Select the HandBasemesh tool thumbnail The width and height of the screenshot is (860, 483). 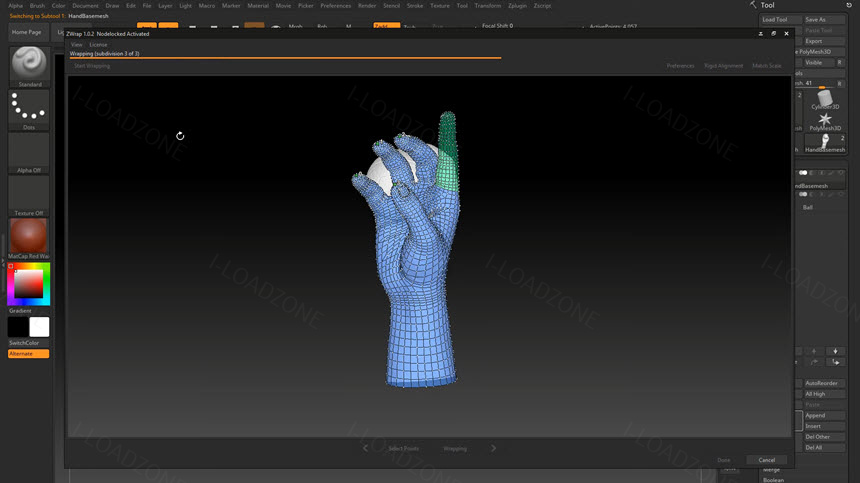(825, 144)
